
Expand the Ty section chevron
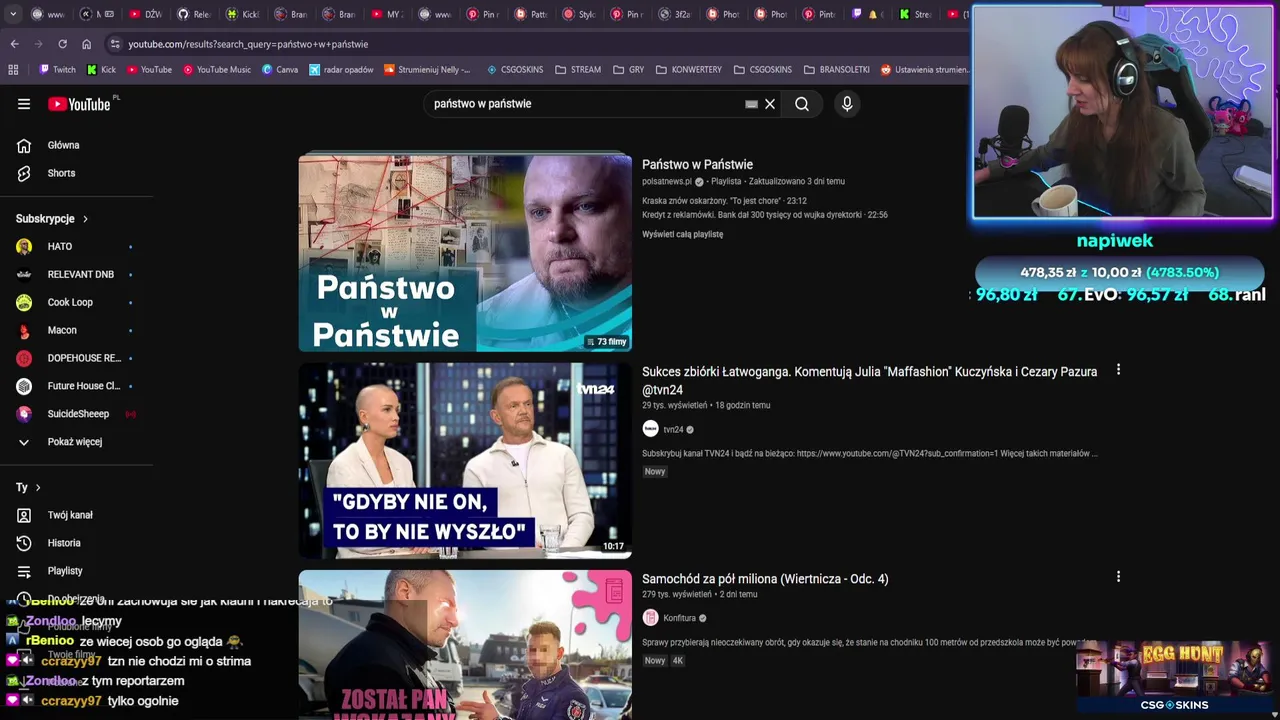coord(38,488)
